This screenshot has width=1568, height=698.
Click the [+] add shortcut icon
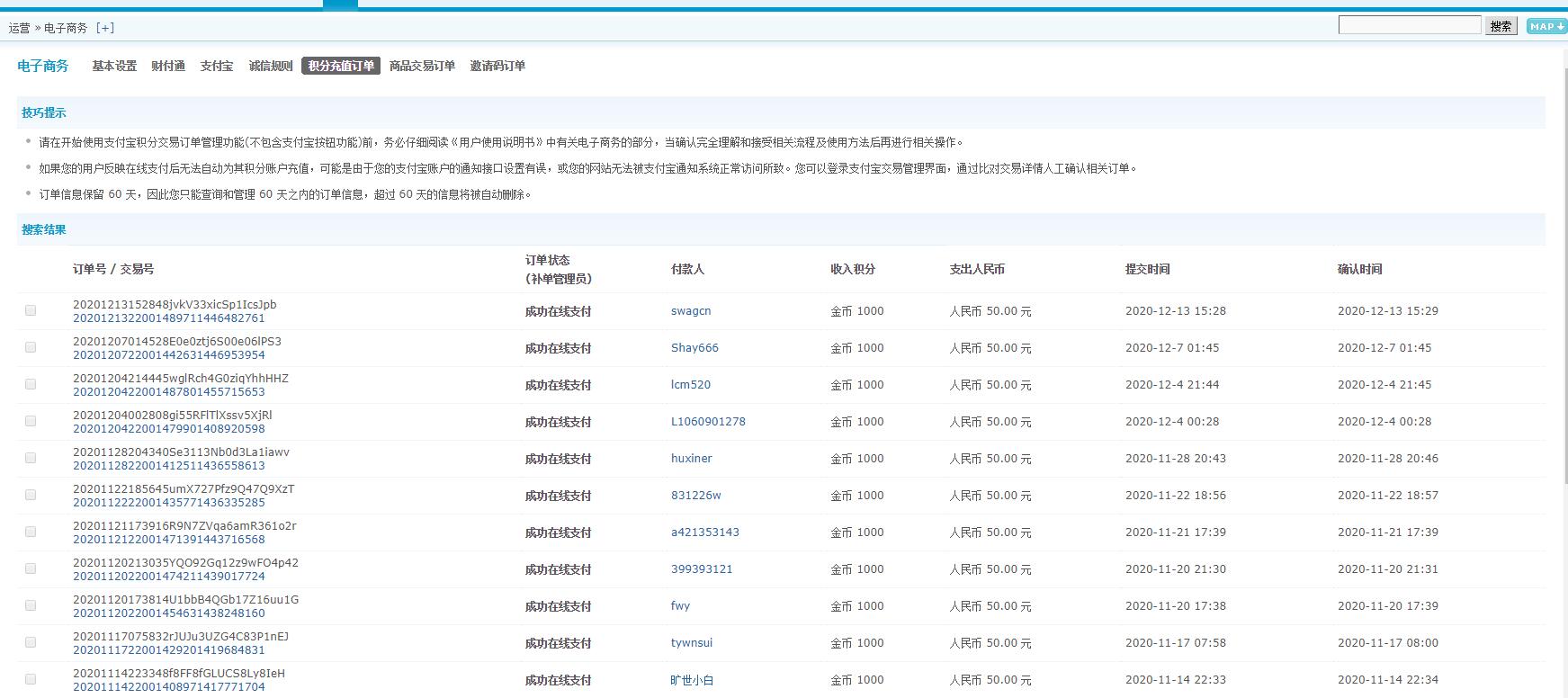tap(105, 28)
